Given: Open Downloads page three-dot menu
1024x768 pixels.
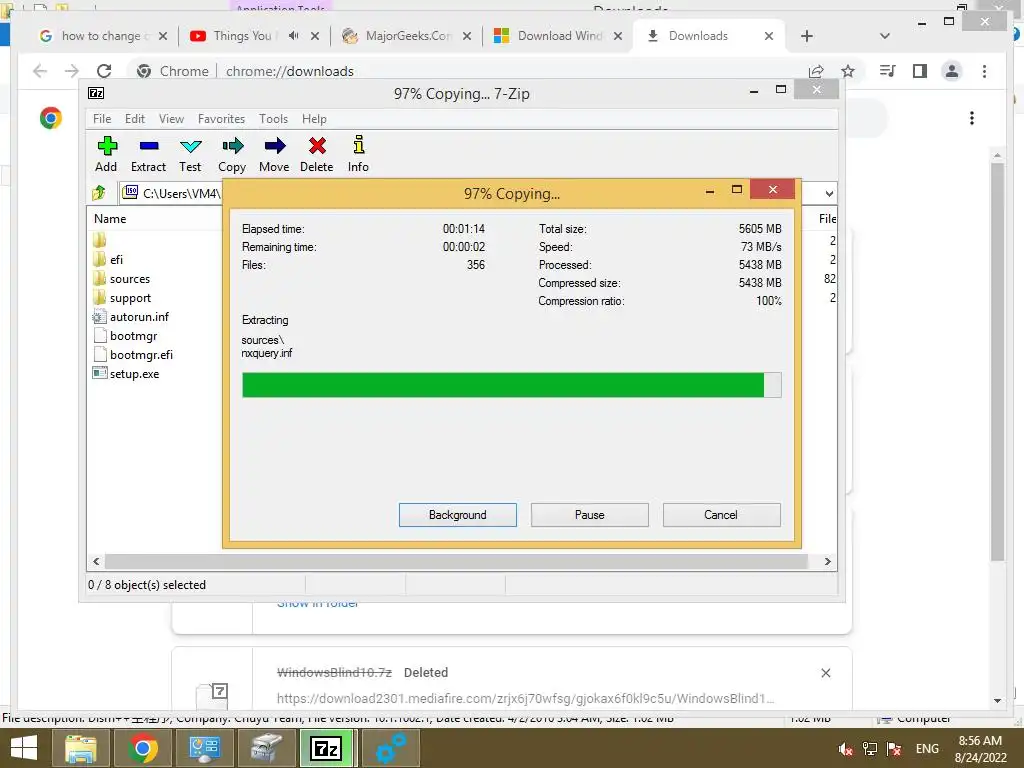Looking at the screenshot, I should 972,118.
